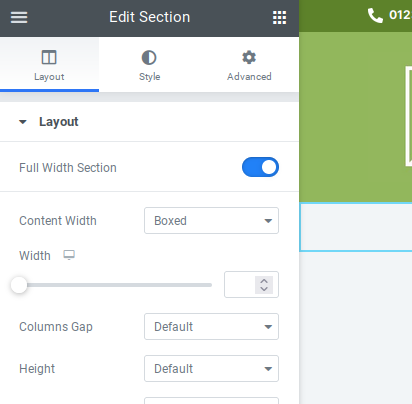The width and height of the screenshot is (412, 404).
Task: Click the Layout tab columns icon
Action: (49, 57)
